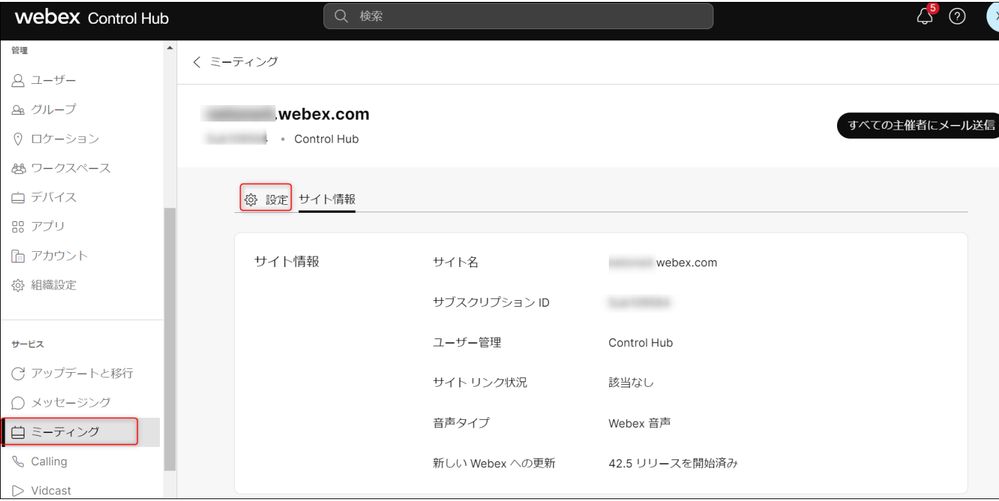Click the webex Control Hub logo
This screenshot has height=501, width=999.
(x=92, y=17)
